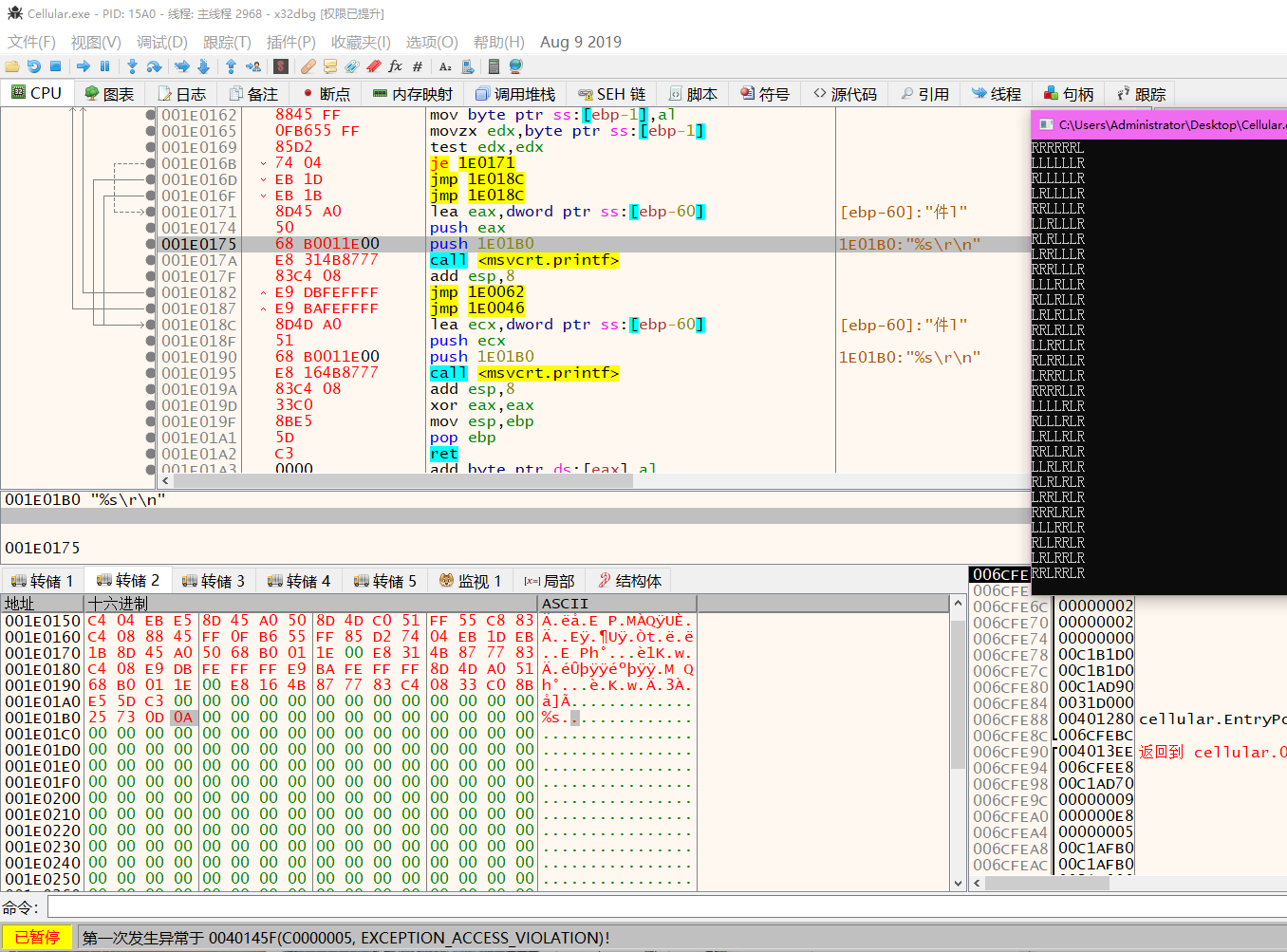Viewport: 1287px width, 952px height.
Task: Show the bookmarks list icon
Action: [374, 66]
